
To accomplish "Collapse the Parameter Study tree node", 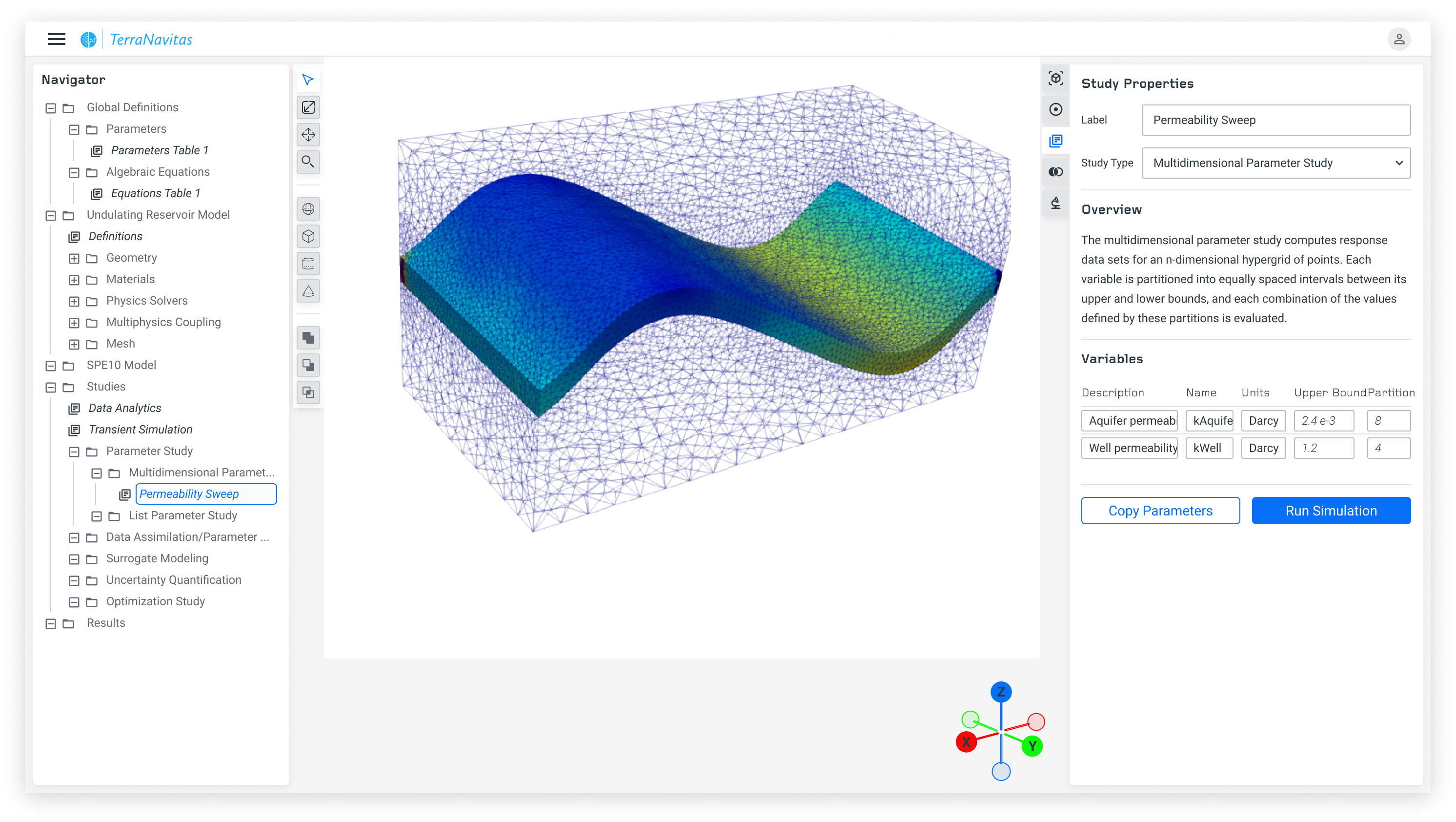I will [x=74, y=452].
